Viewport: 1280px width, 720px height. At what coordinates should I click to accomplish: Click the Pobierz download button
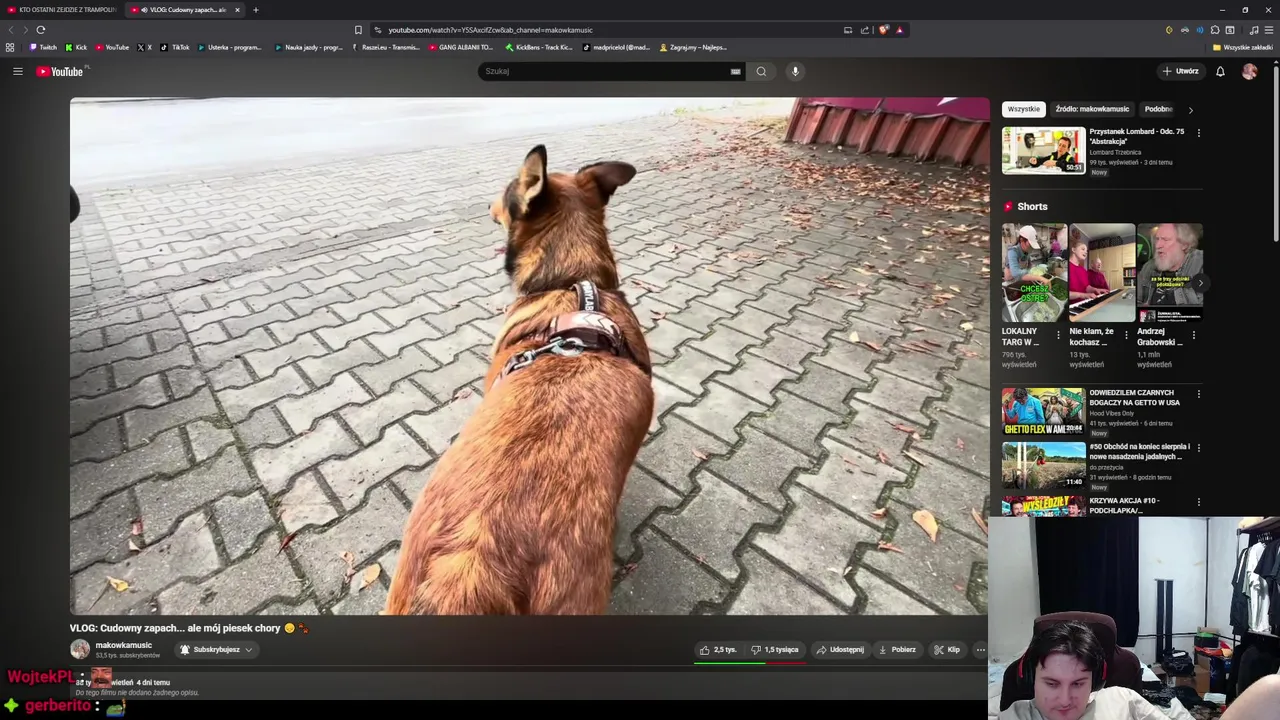pyautogui.click(x=897, y=650)
